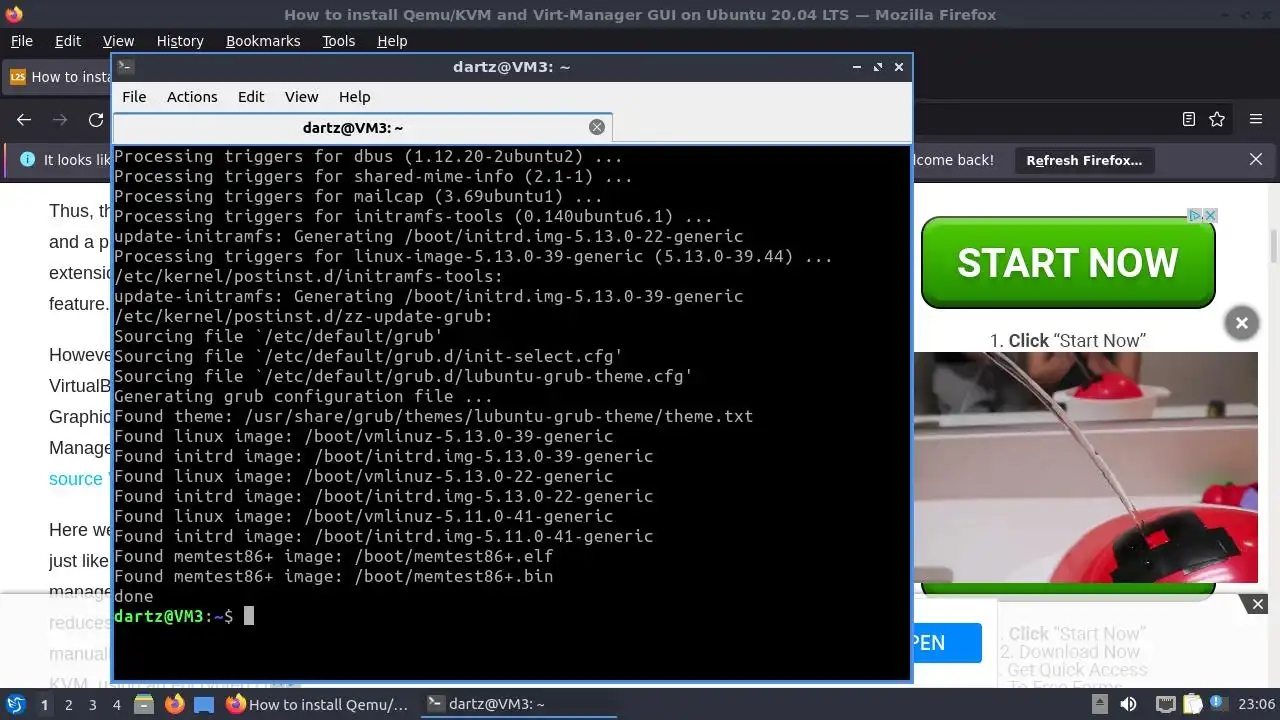Open the volume control tray icon

click(1129, 705)
